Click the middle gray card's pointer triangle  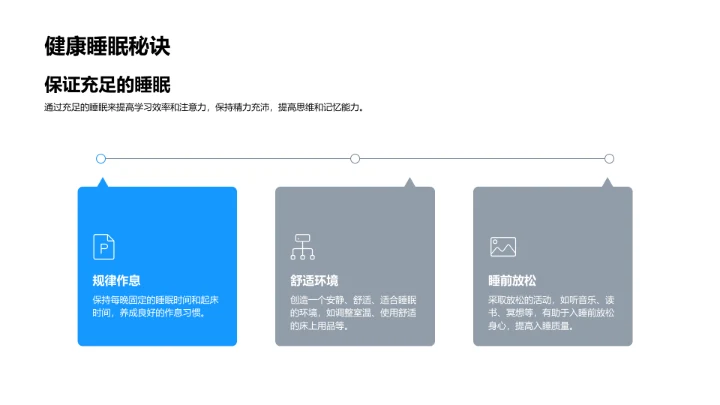pyautogui.click(x=409, y=183)
